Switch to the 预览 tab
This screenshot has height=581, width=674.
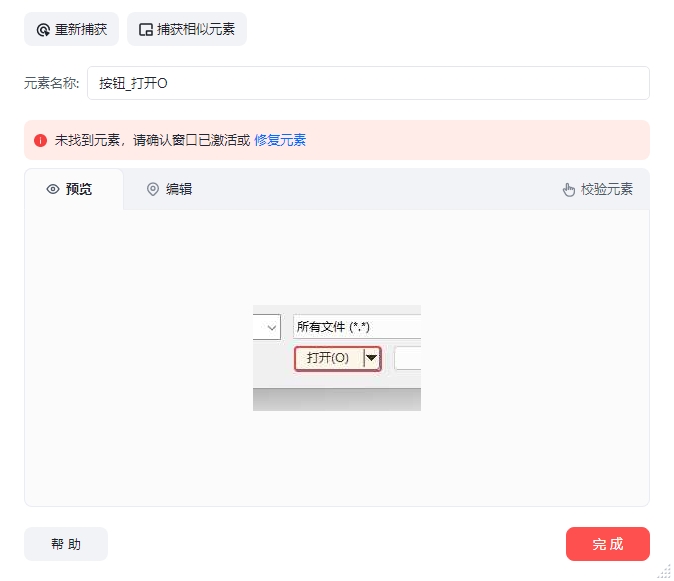point(74,189)
